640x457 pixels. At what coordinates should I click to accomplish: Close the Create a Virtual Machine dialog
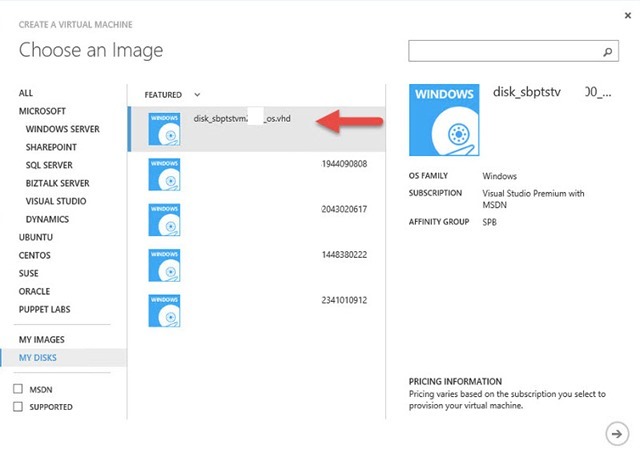(628, 16)
